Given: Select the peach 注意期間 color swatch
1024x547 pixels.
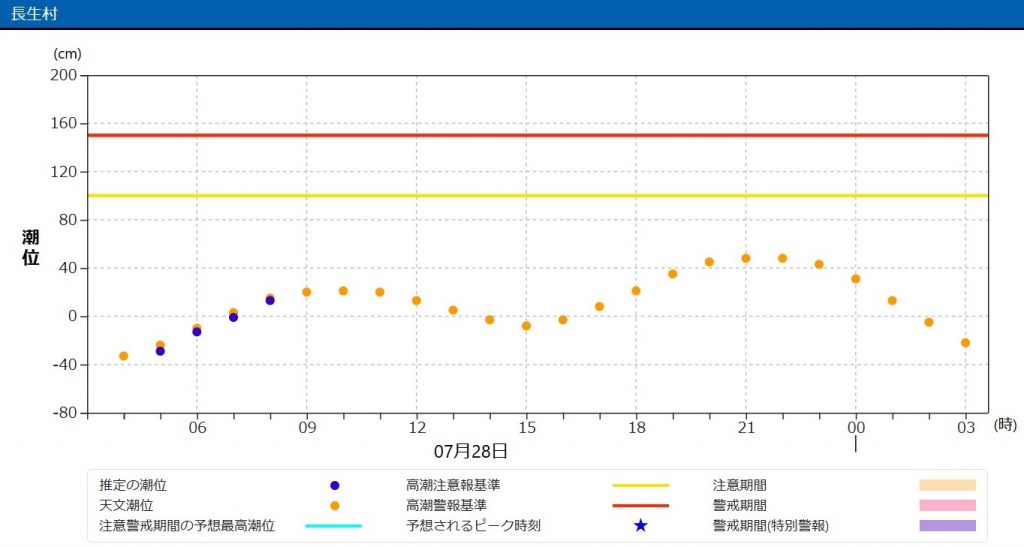Looking at the screenshot, I should (948, 485).
